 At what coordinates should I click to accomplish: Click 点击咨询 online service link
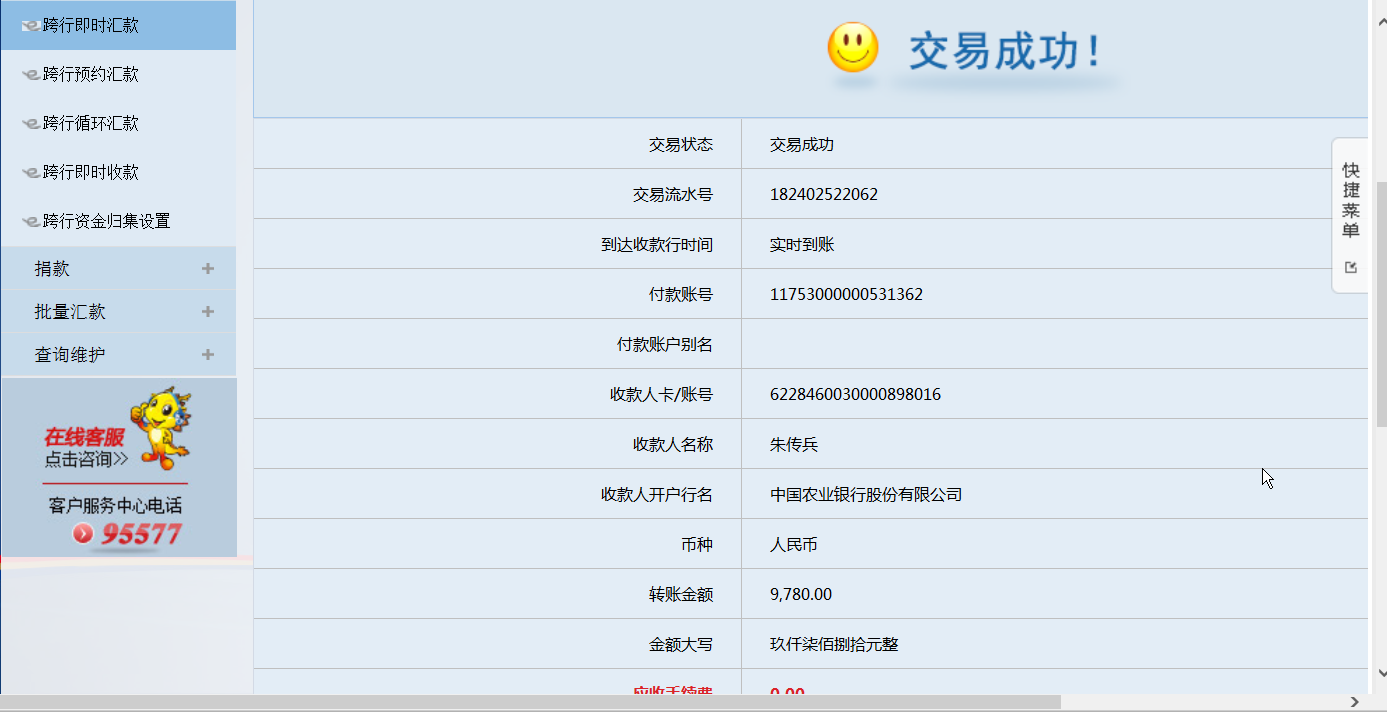pos(86,460)
